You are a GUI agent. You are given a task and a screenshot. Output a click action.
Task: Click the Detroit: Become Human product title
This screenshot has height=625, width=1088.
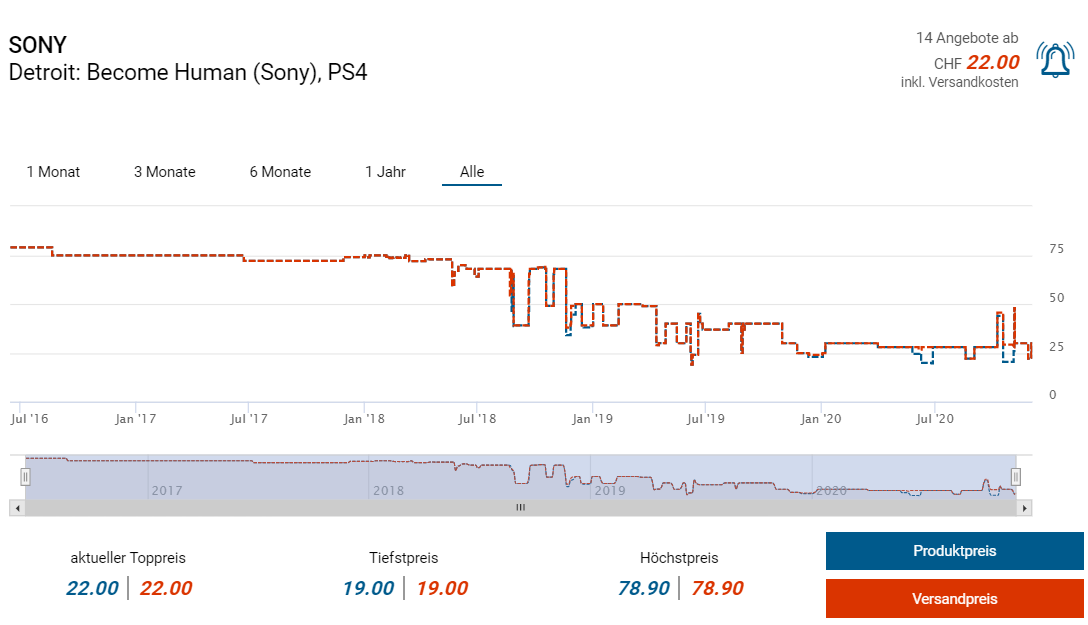188,73
